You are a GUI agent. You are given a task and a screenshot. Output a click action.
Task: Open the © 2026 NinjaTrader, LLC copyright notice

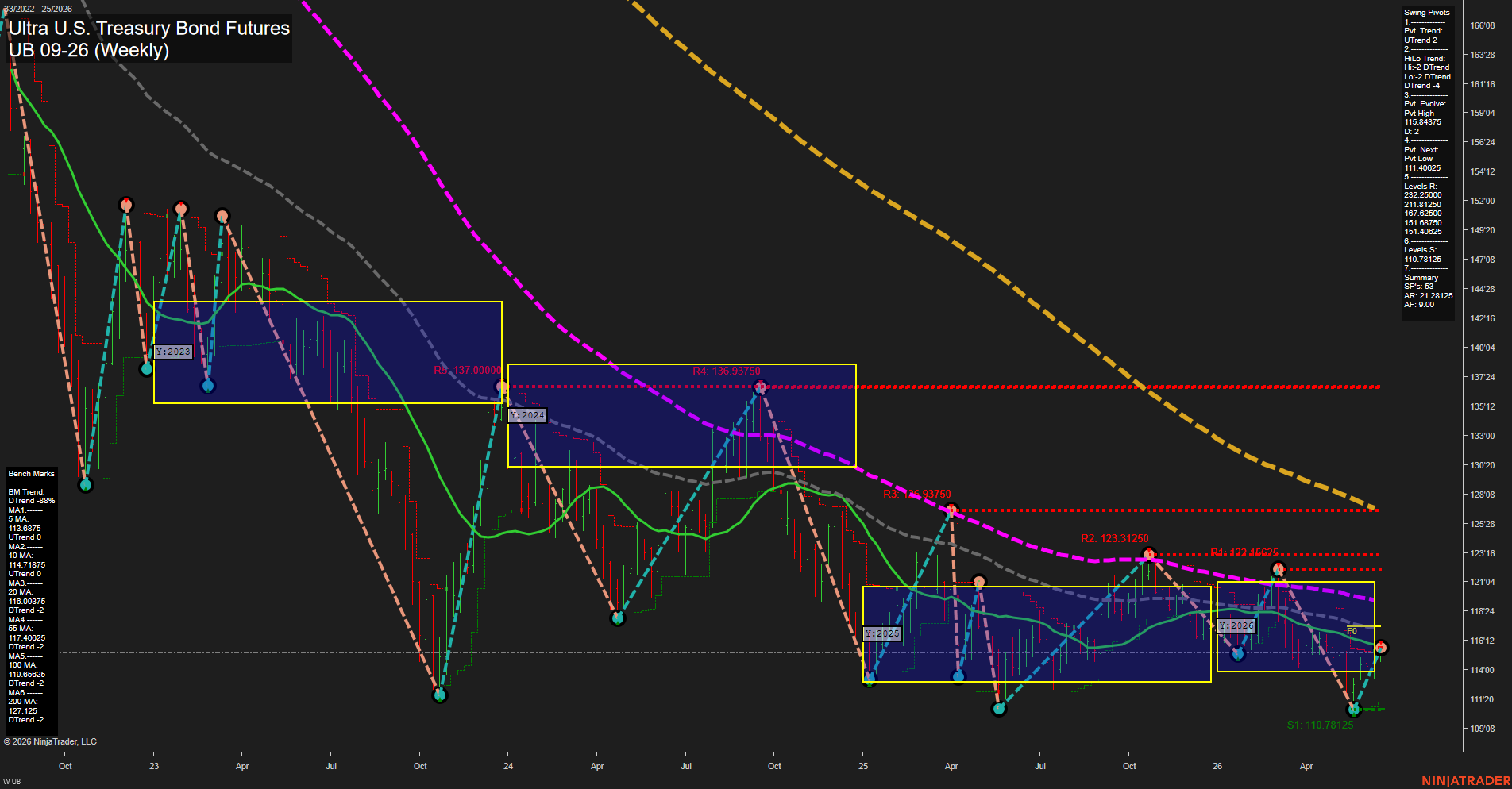click(50, 741)
